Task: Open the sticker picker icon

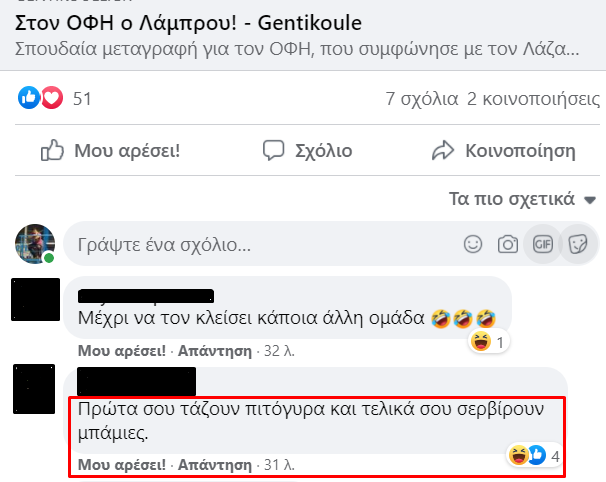Action: pyautogui.click(x=577, y=244)
